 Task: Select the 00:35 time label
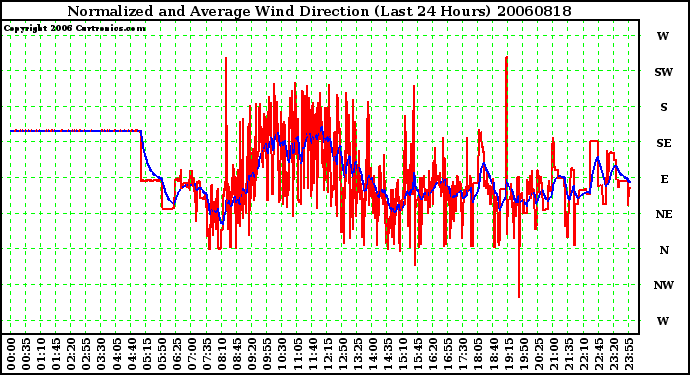(x=26, y=354)
